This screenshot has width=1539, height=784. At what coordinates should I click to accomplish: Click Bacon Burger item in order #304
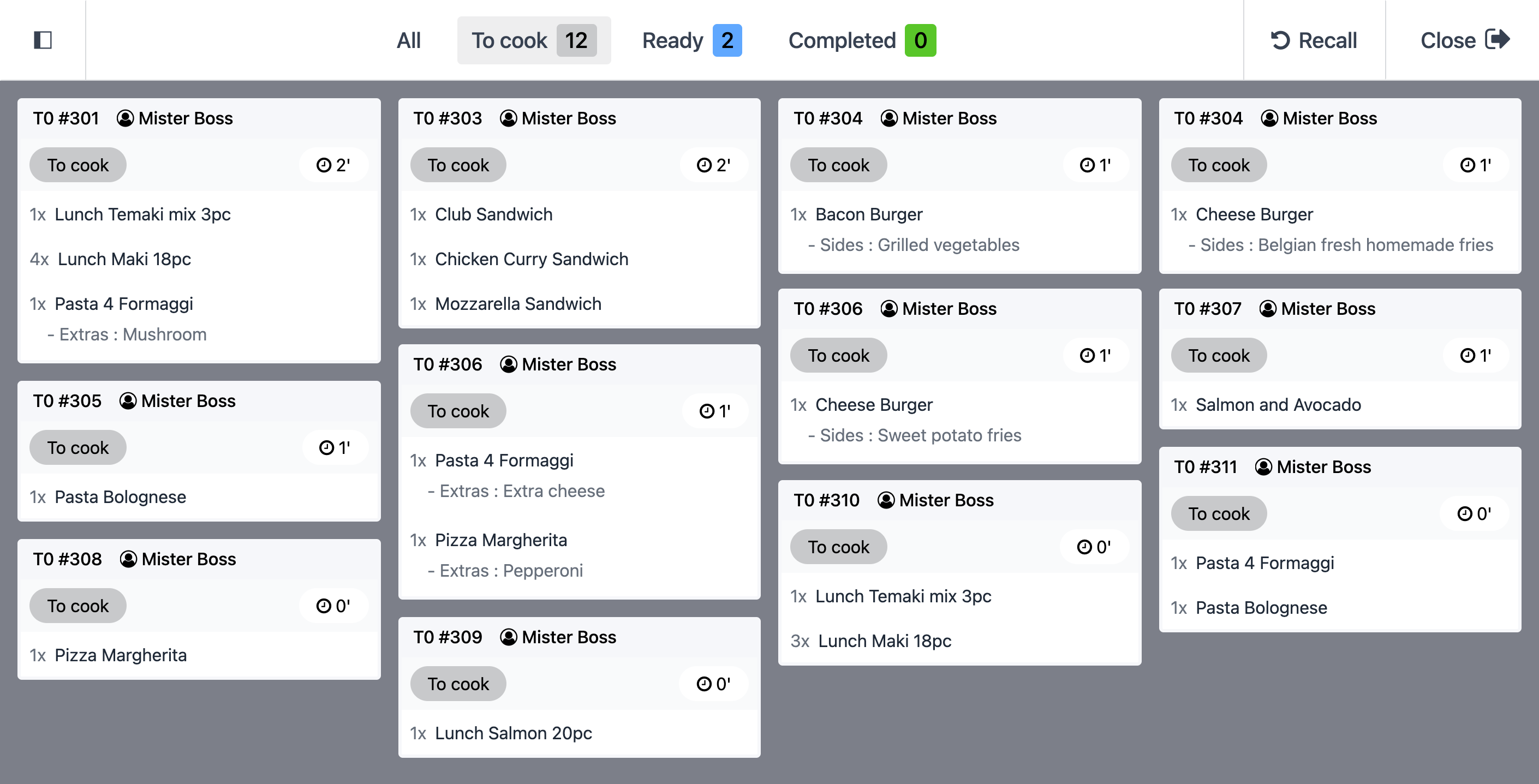pyautogui.click(x=869, y=214)
